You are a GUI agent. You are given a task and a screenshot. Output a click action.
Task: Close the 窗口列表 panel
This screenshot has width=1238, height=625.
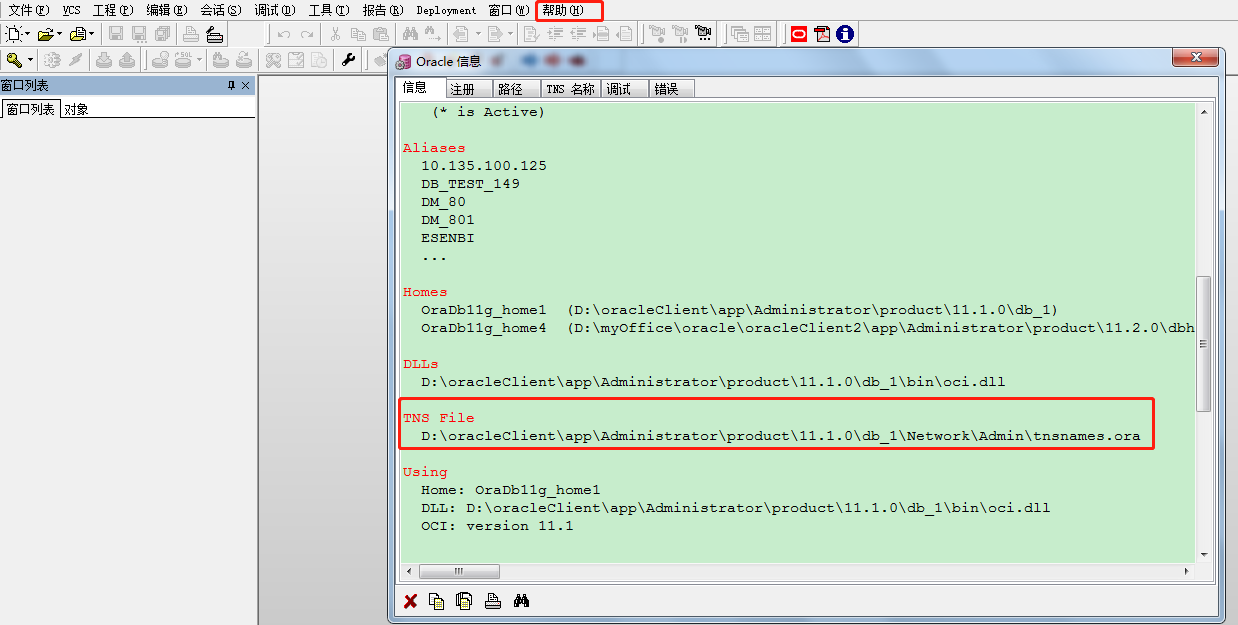click(247, 86)
